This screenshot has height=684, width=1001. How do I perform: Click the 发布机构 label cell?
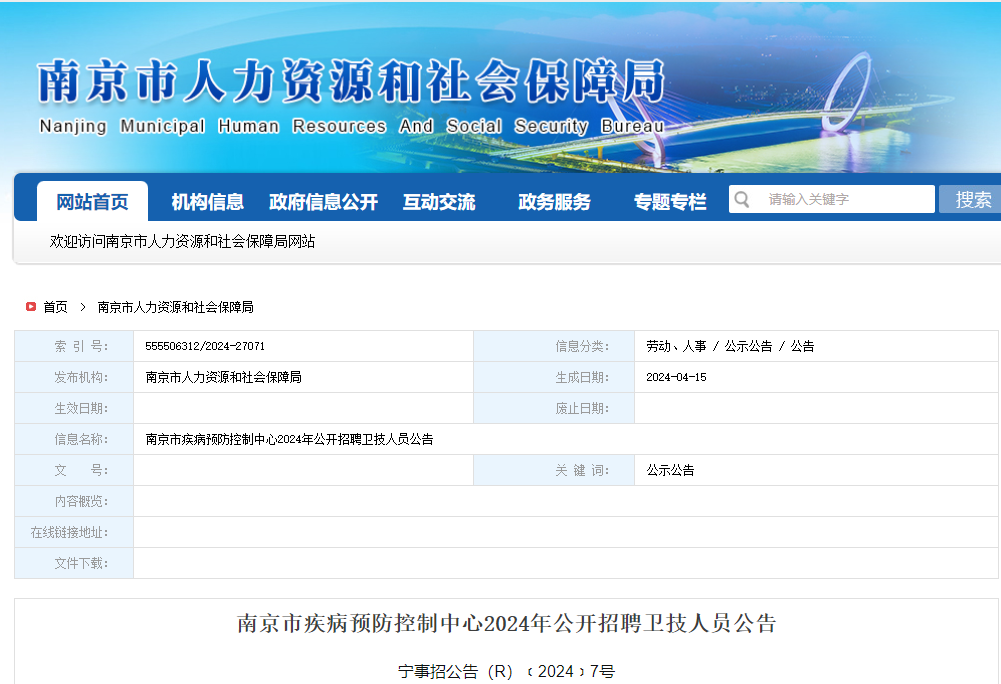74,377
